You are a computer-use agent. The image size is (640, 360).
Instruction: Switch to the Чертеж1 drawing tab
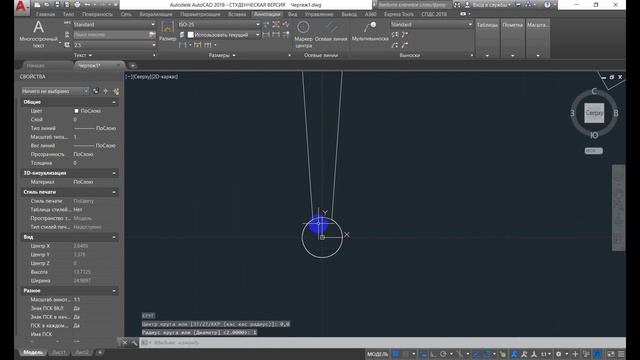click(x=89, y=65)
